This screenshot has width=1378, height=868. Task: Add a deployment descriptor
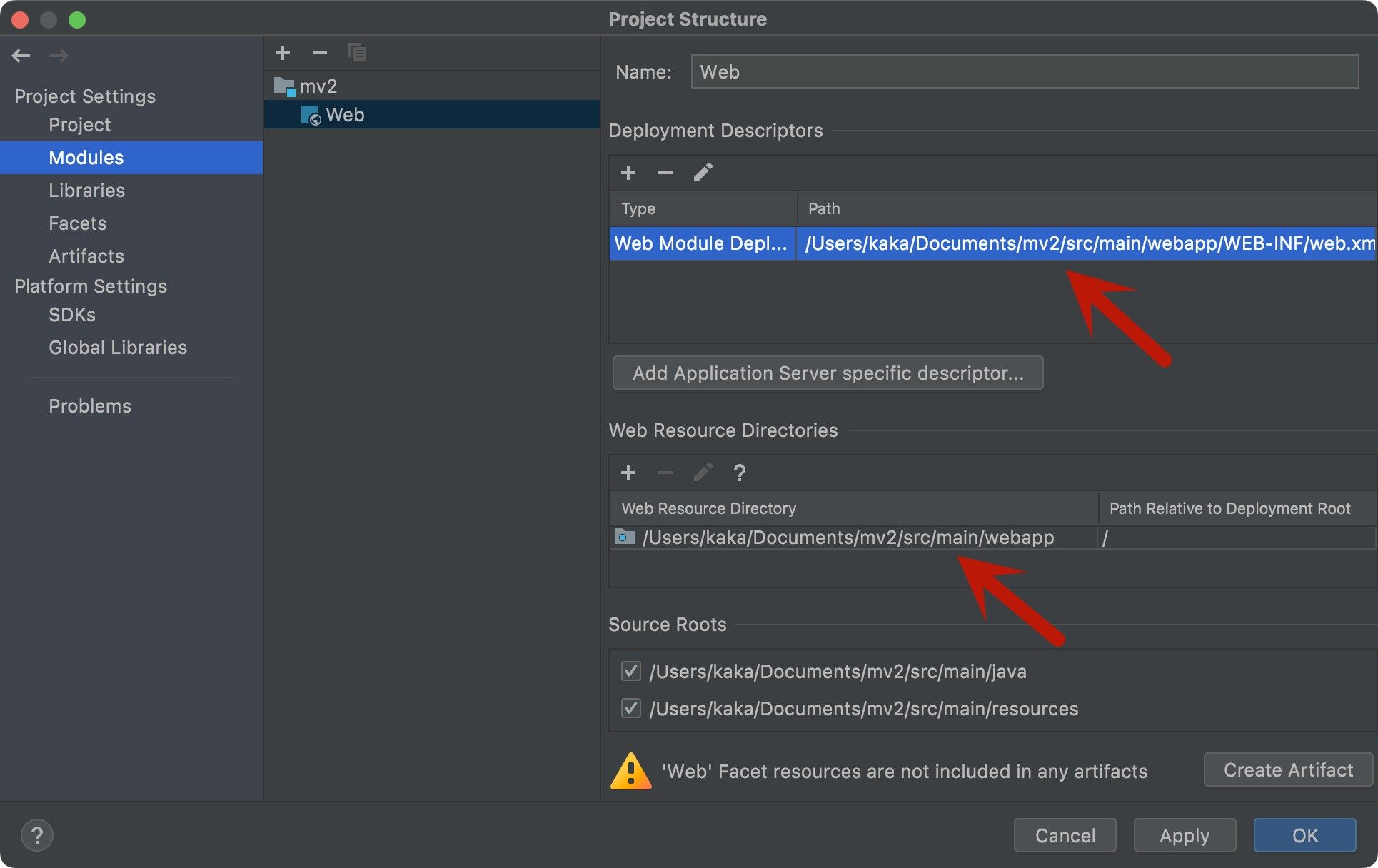tap(628, 173)
